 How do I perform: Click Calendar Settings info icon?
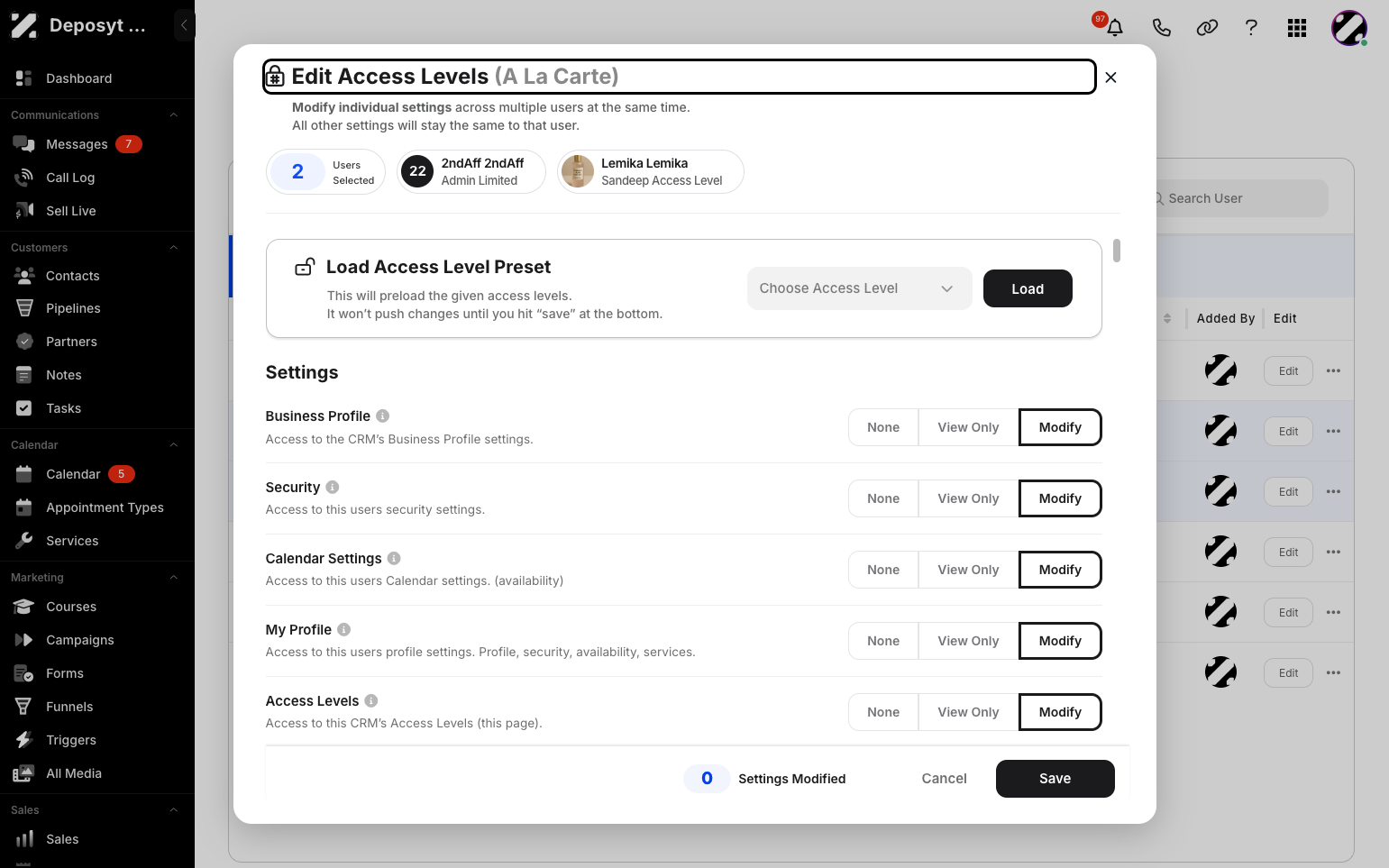[394, 558]
